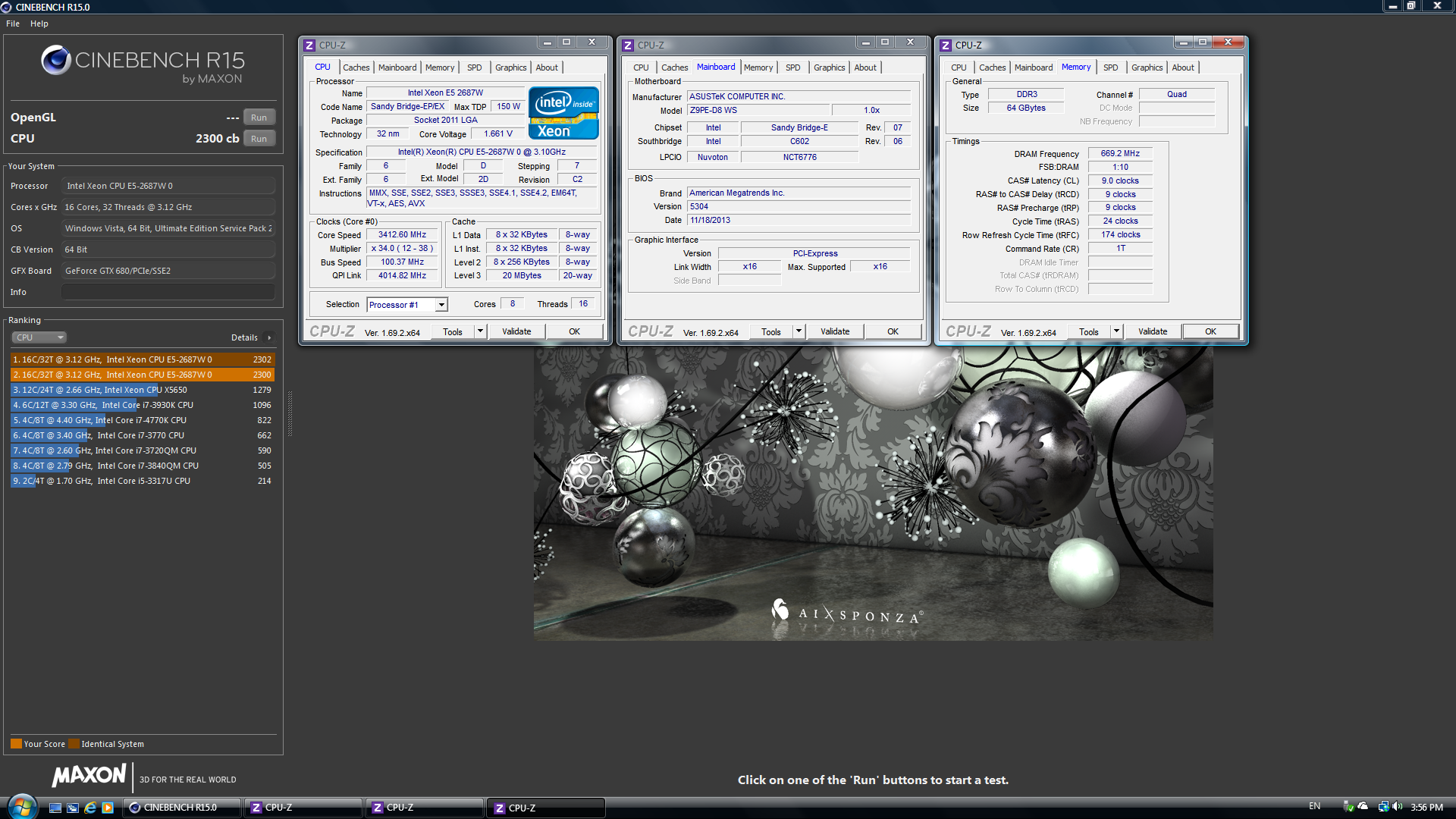Run the CPU benchmark

[259, 139]
